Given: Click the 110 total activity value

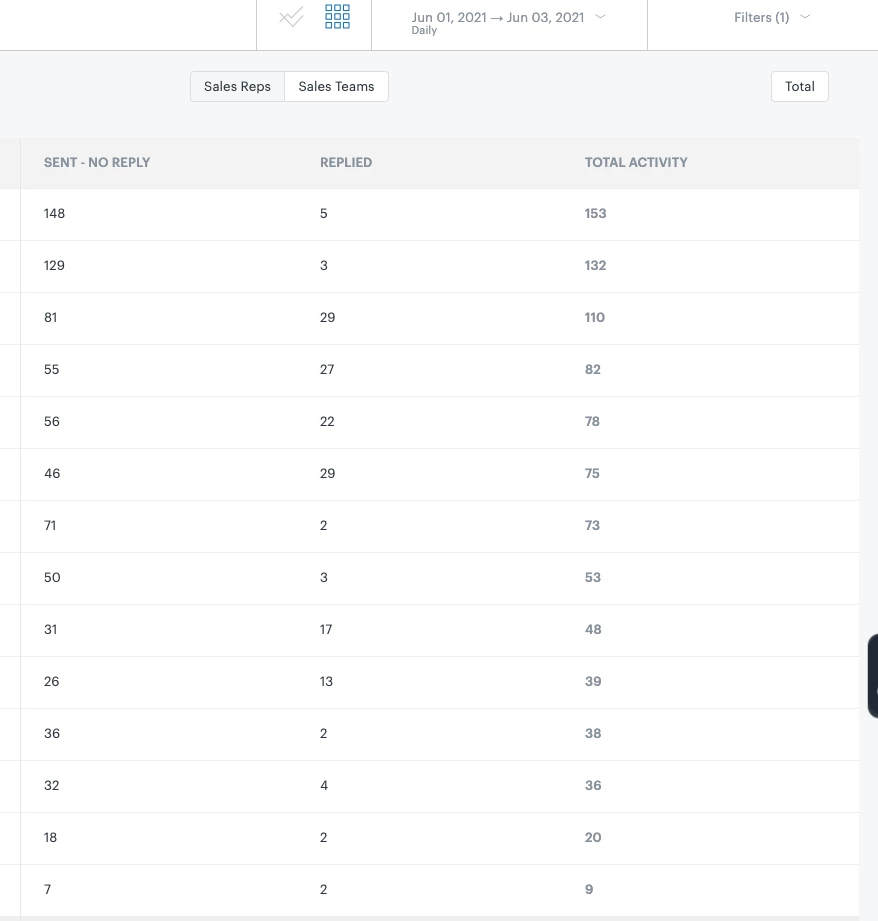Looking at the screenshot, I should [594, 318].
